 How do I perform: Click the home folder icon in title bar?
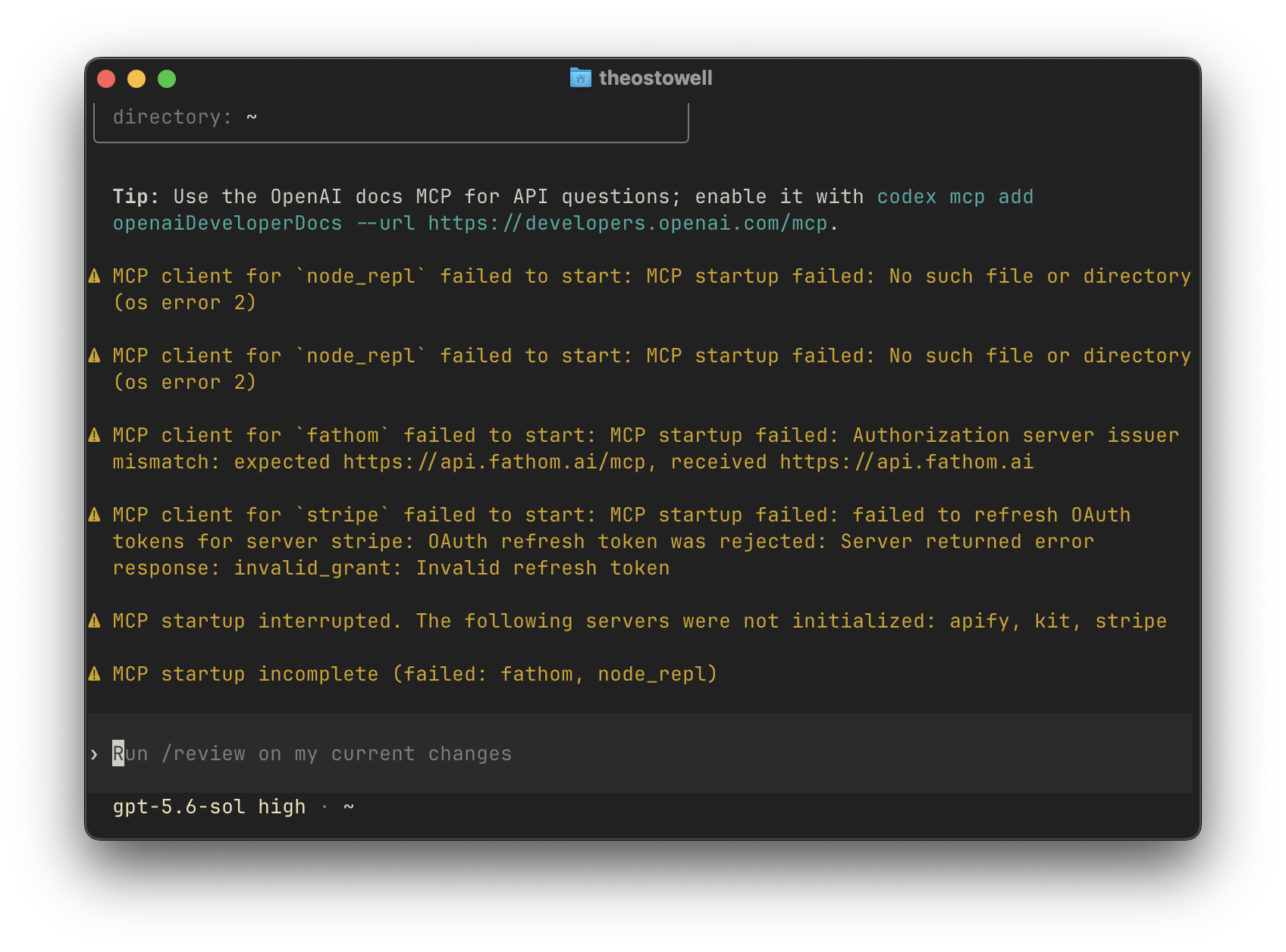(580, 78)
